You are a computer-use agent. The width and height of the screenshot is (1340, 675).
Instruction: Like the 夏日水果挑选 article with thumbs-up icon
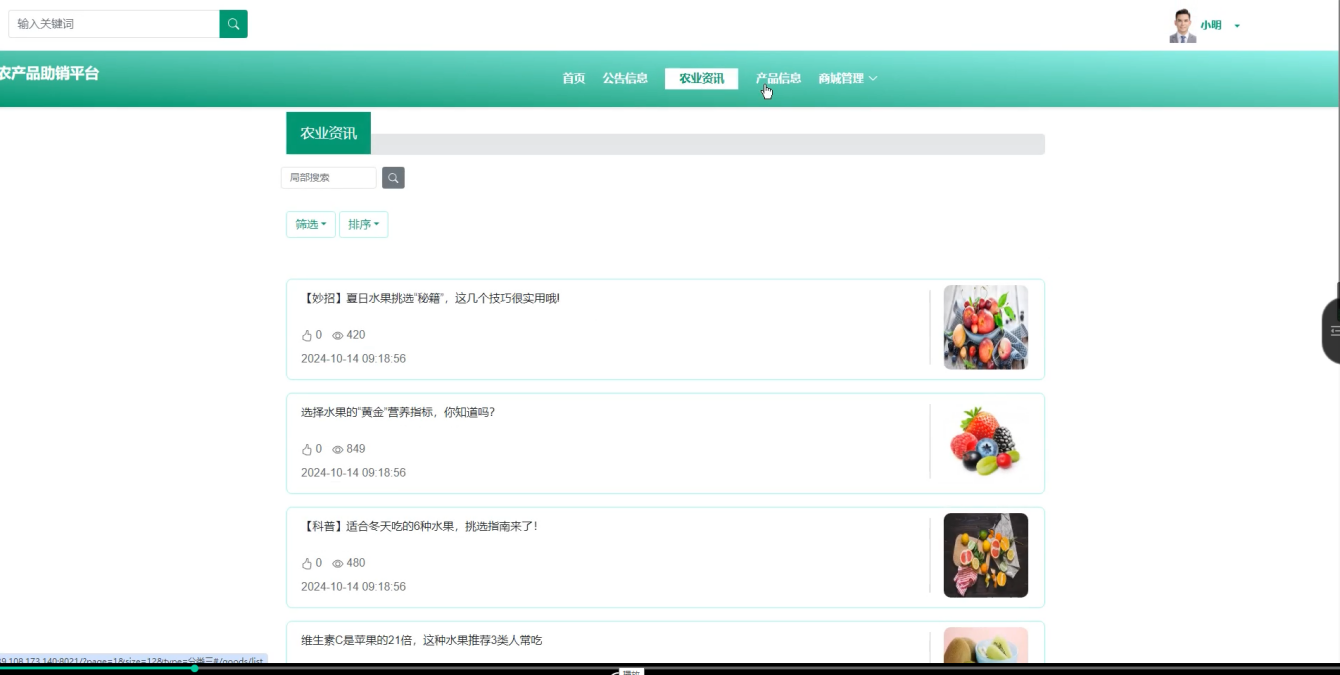click(x=307, y=336)
